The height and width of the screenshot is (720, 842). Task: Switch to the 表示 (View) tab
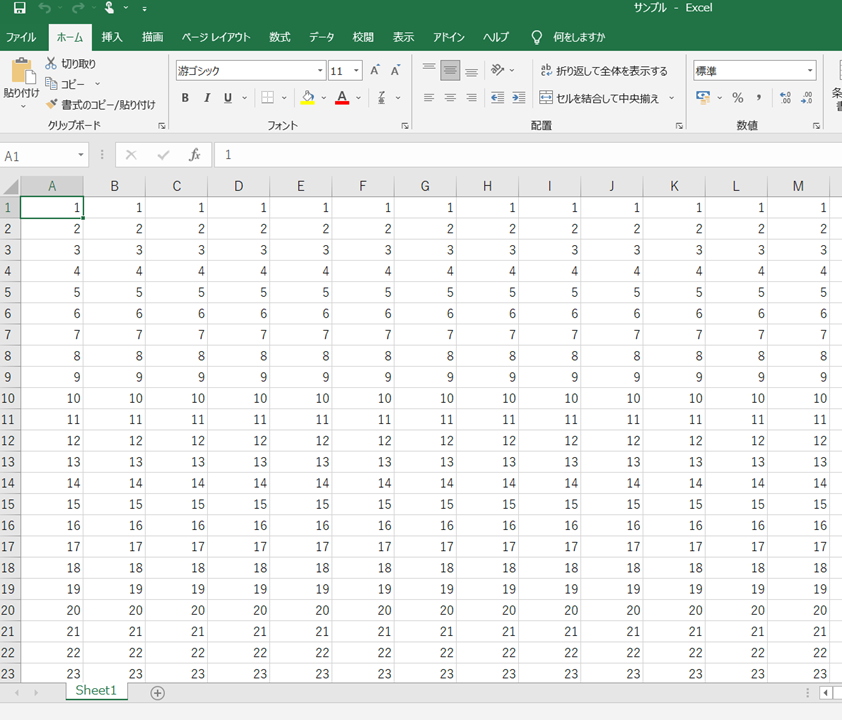pos(403,37)
